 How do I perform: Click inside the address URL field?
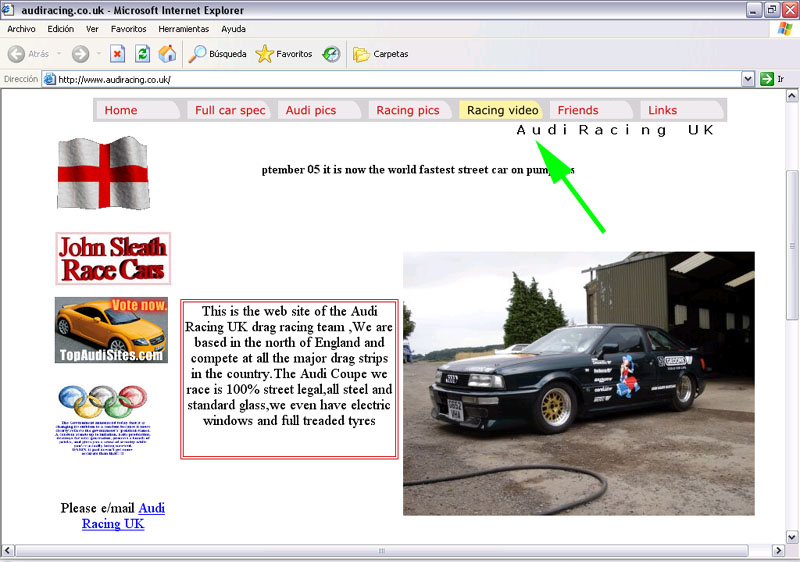[398, 79]
